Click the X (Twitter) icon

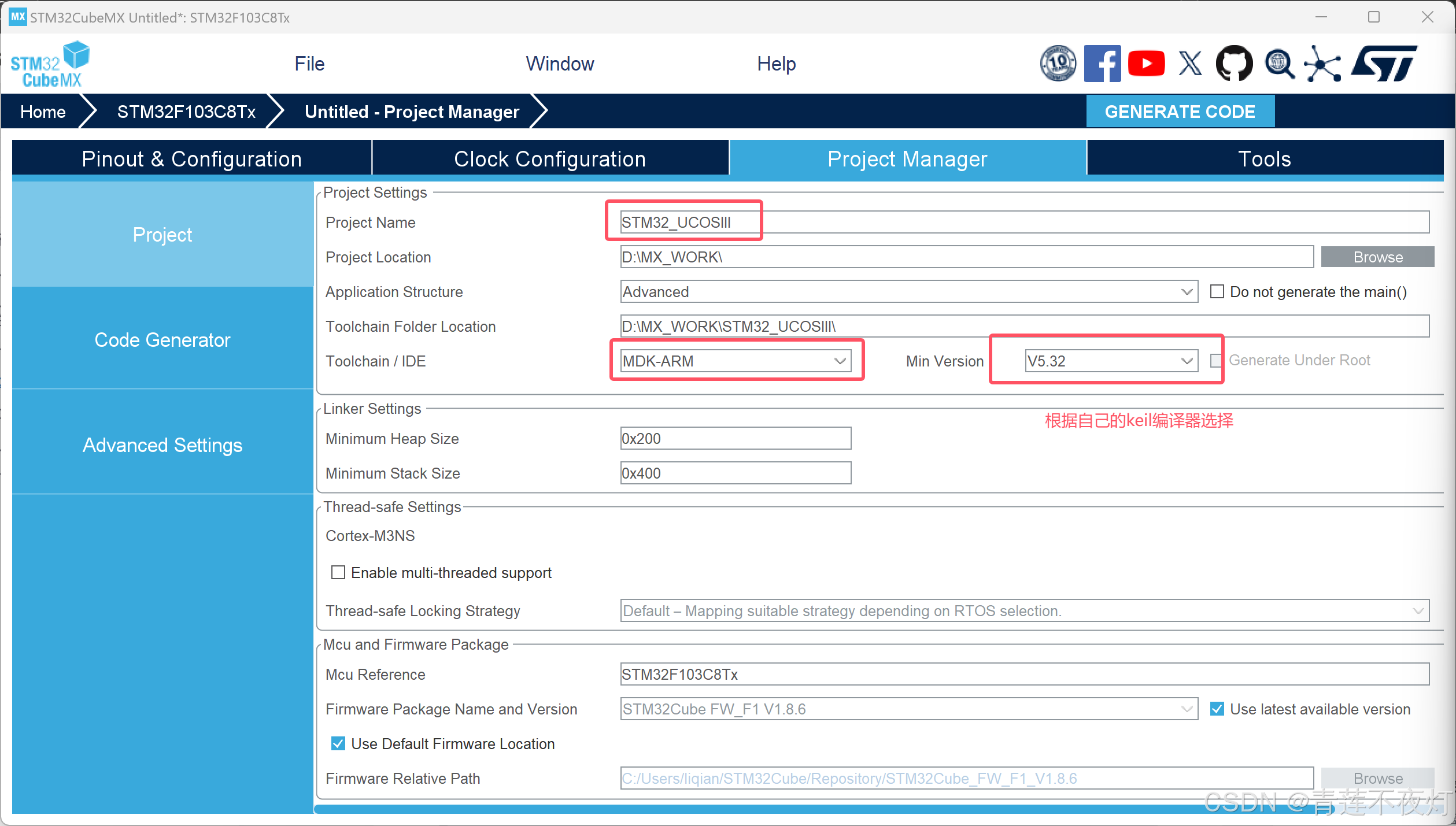coord(1190,64)
